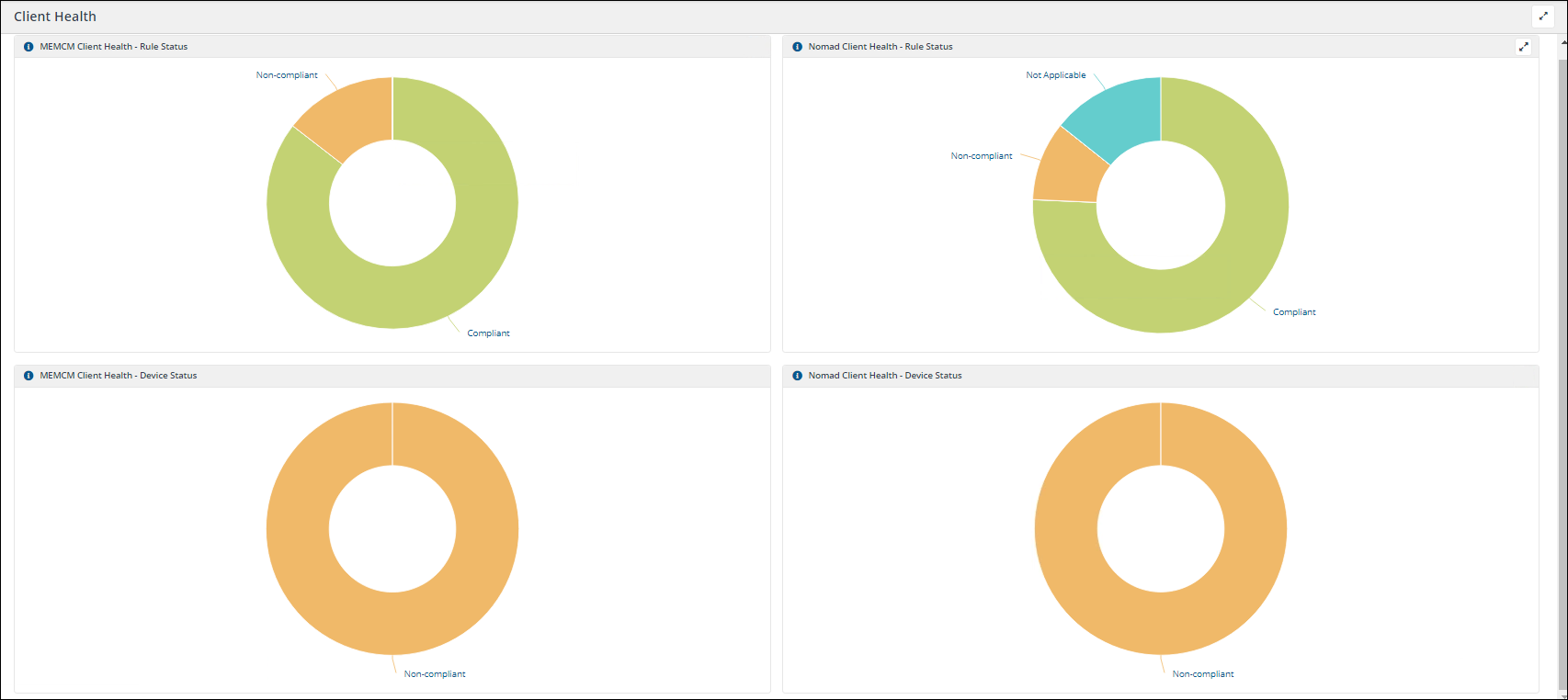Viewport: 1568px width, 700px height.
Task: Click the Compliant label under MEMCM Rule Status chart
Action: (x=488, y=333)
